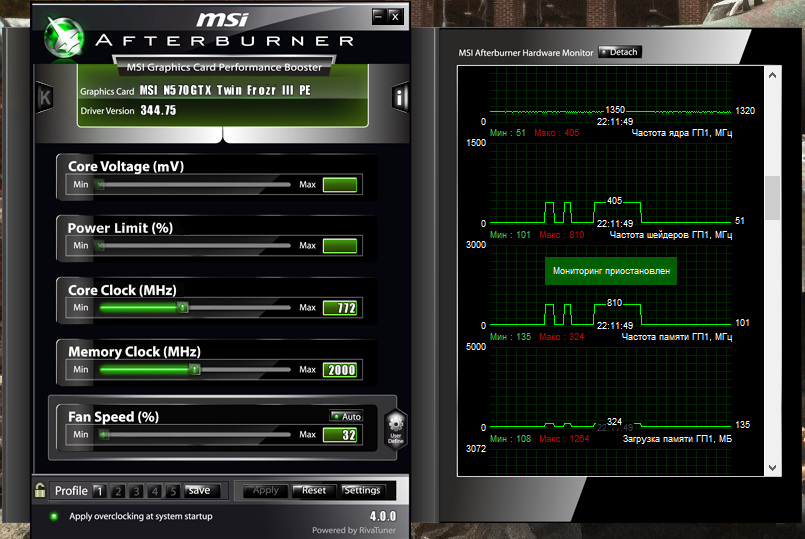This screenshot has width=805, height=539.
Task: Open the Kombustor launcher K icon
Action: 45,97
